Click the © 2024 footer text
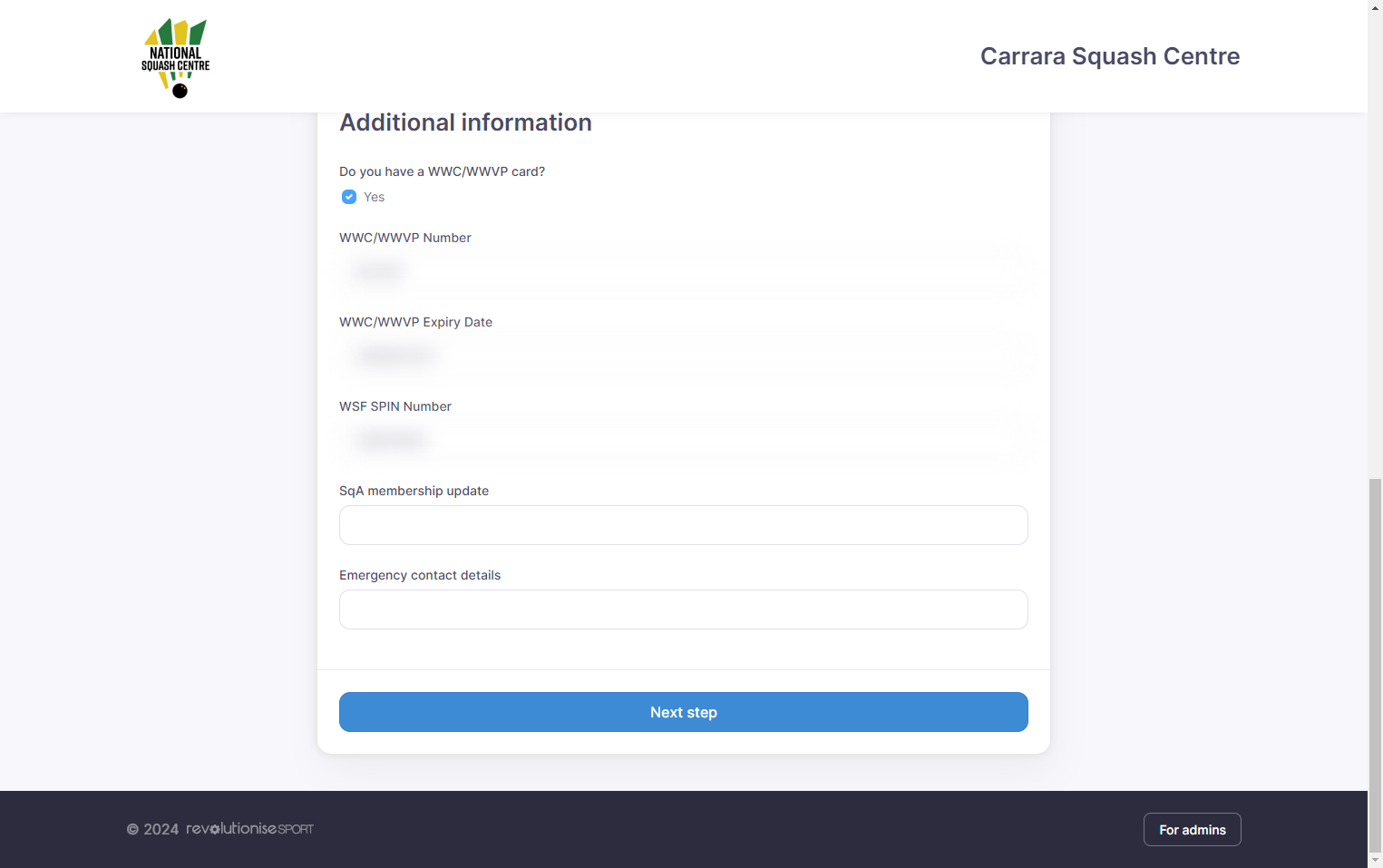 pyautogui.click(x=152, y=830)
